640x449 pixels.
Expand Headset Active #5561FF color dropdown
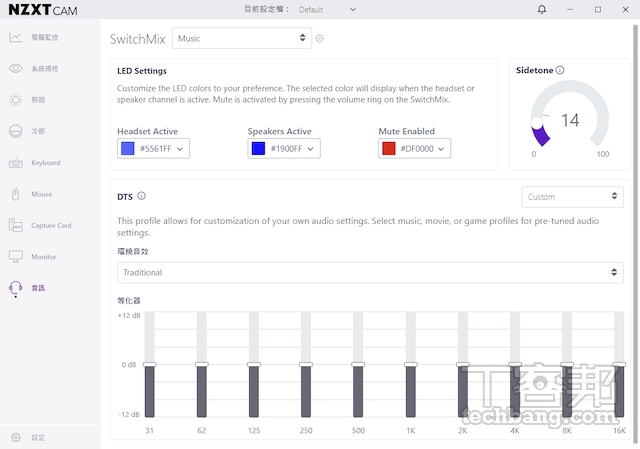(180, 149)
